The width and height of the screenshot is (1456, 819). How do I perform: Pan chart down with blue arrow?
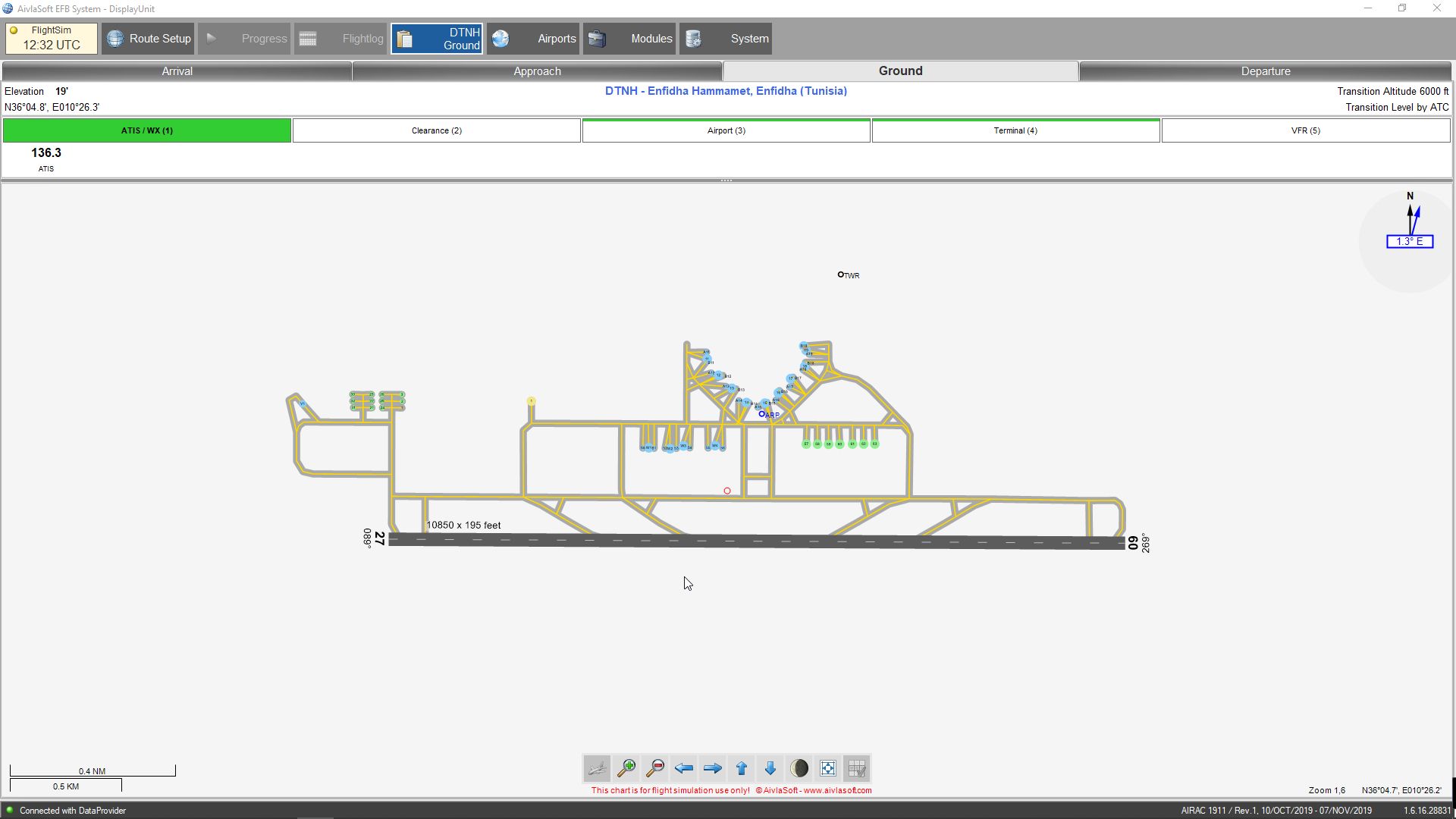pos(770,768)
